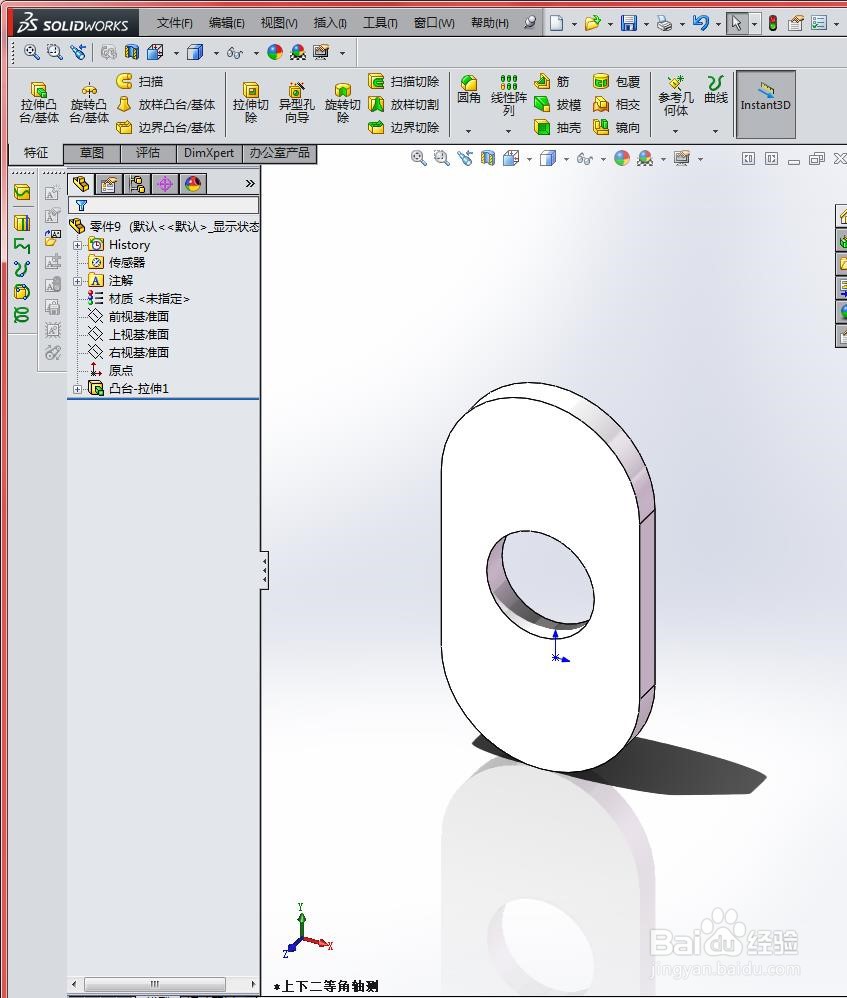Open dropdown under Curves (曲线)
This screenshot has width=847, height=998.
(715, 130)
